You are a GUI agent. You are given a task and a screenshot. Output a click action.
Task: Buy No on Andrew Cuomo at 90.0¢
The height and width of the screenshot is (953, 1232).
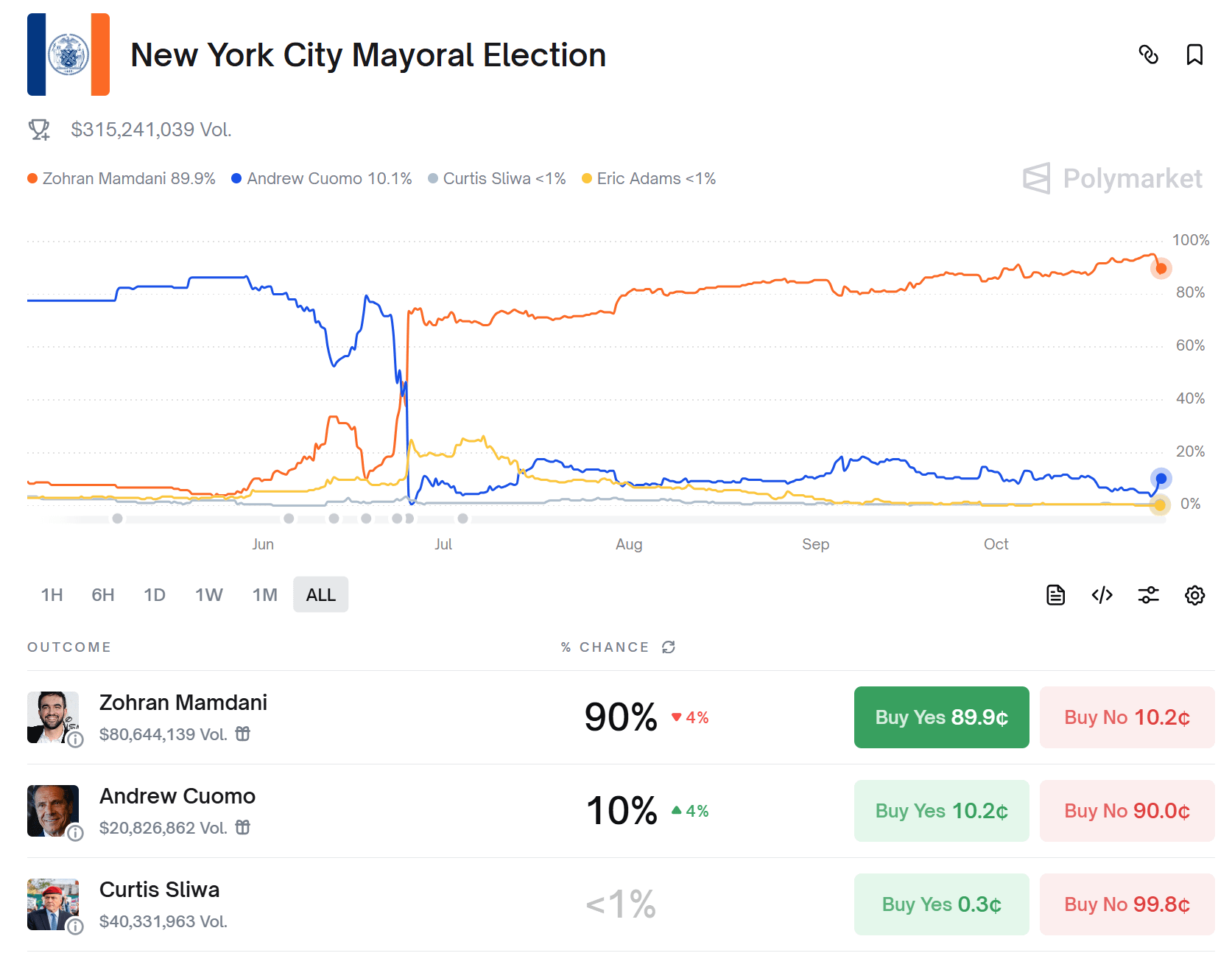[x=1127, y=811]
